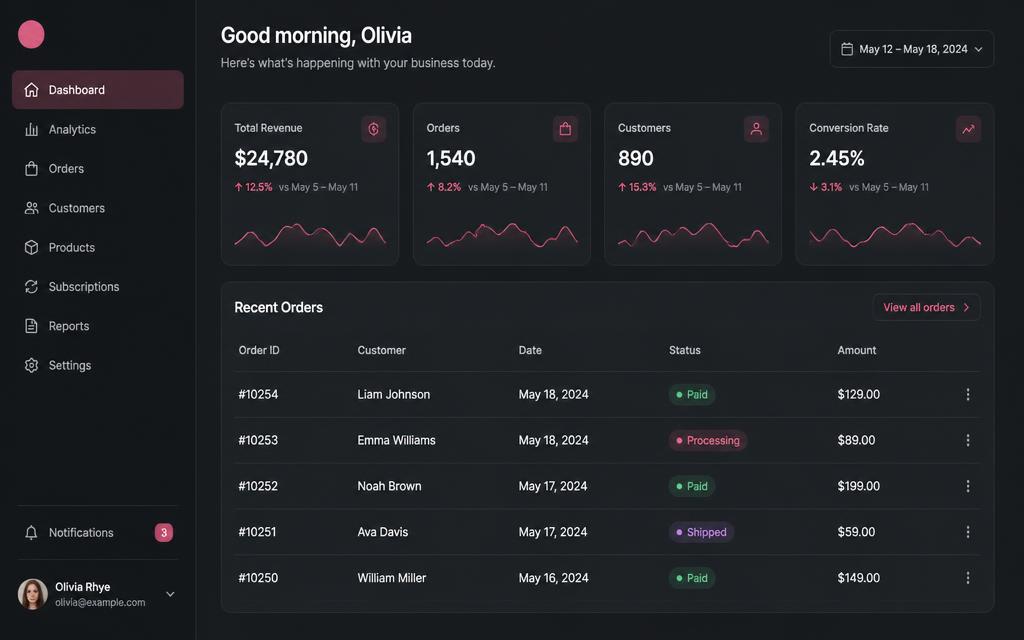Click the Date column header
1024x640 pixels.
tap(530, 350)
